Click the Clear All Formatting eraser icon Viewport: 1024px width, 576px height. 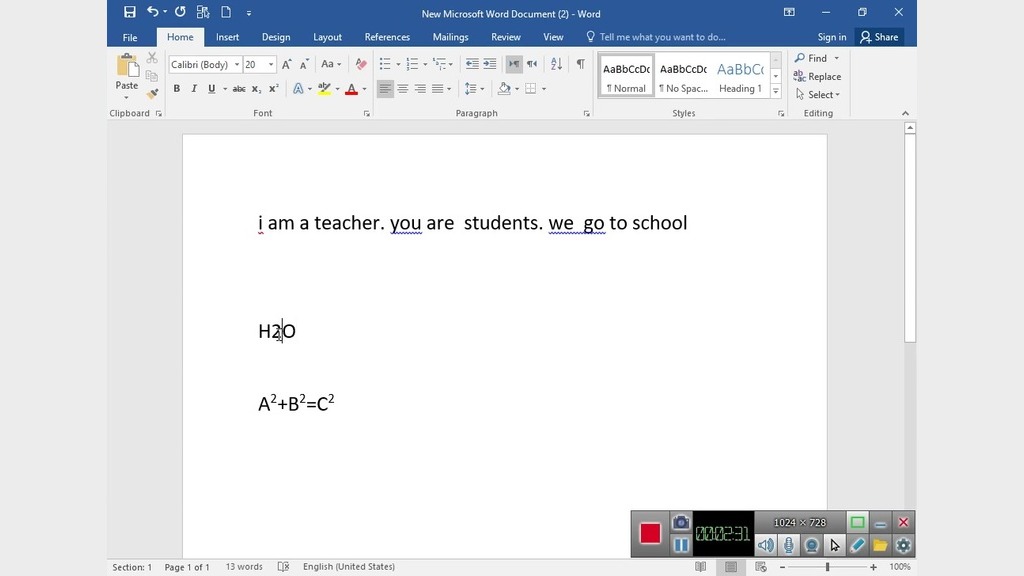coord(361,64)
